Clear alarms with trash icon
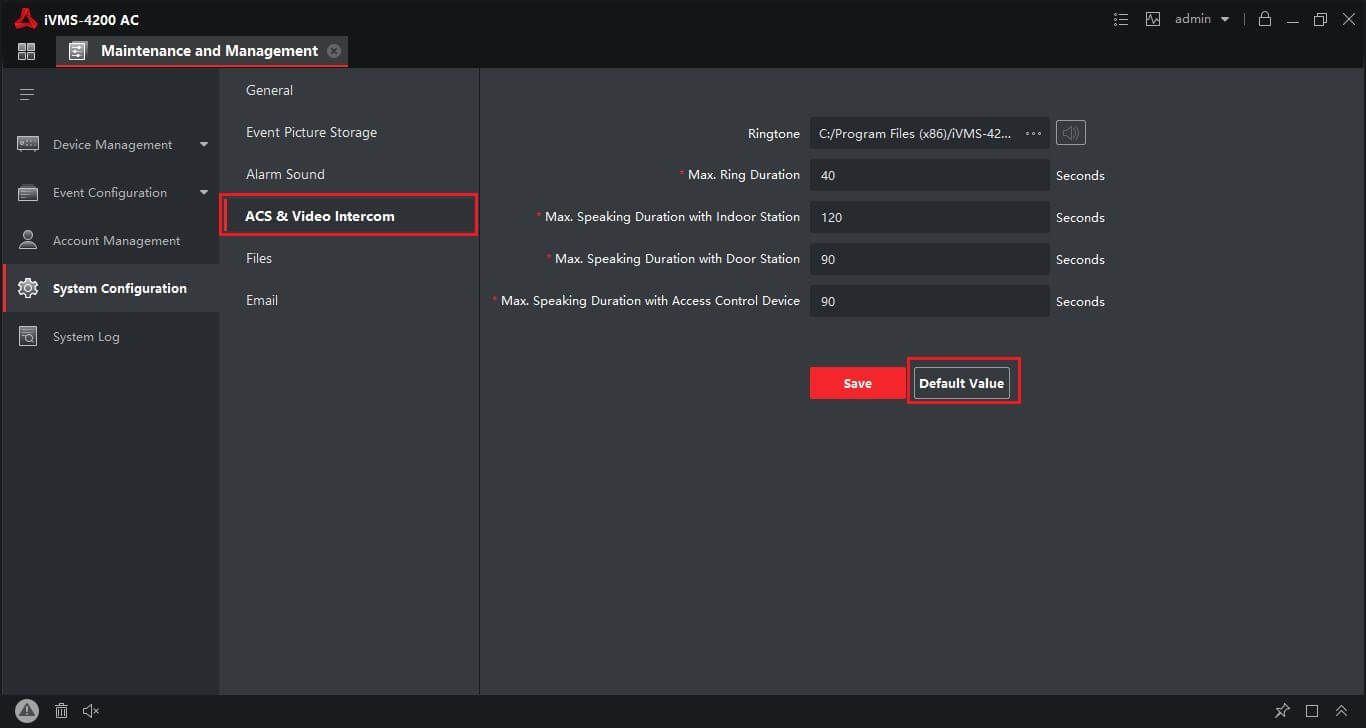This screenshot has height=728, width=1366. coord(61,711)
